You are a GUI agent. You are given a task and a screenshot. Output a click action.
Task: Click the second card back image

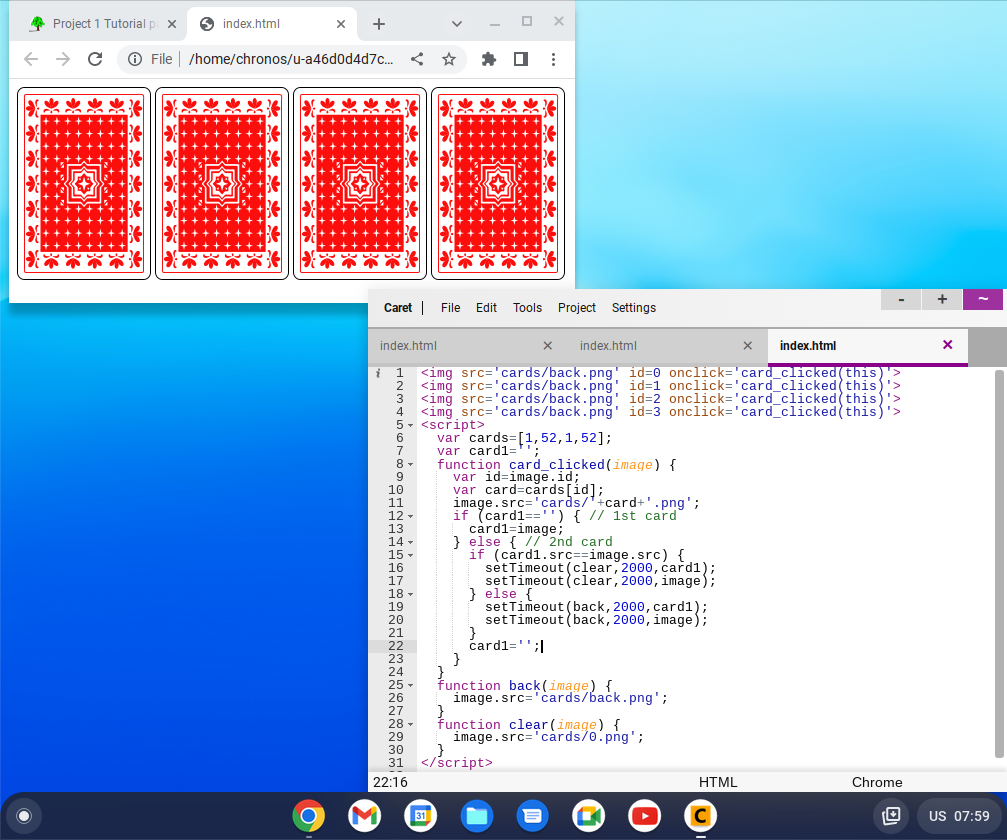tap(222, 183)
